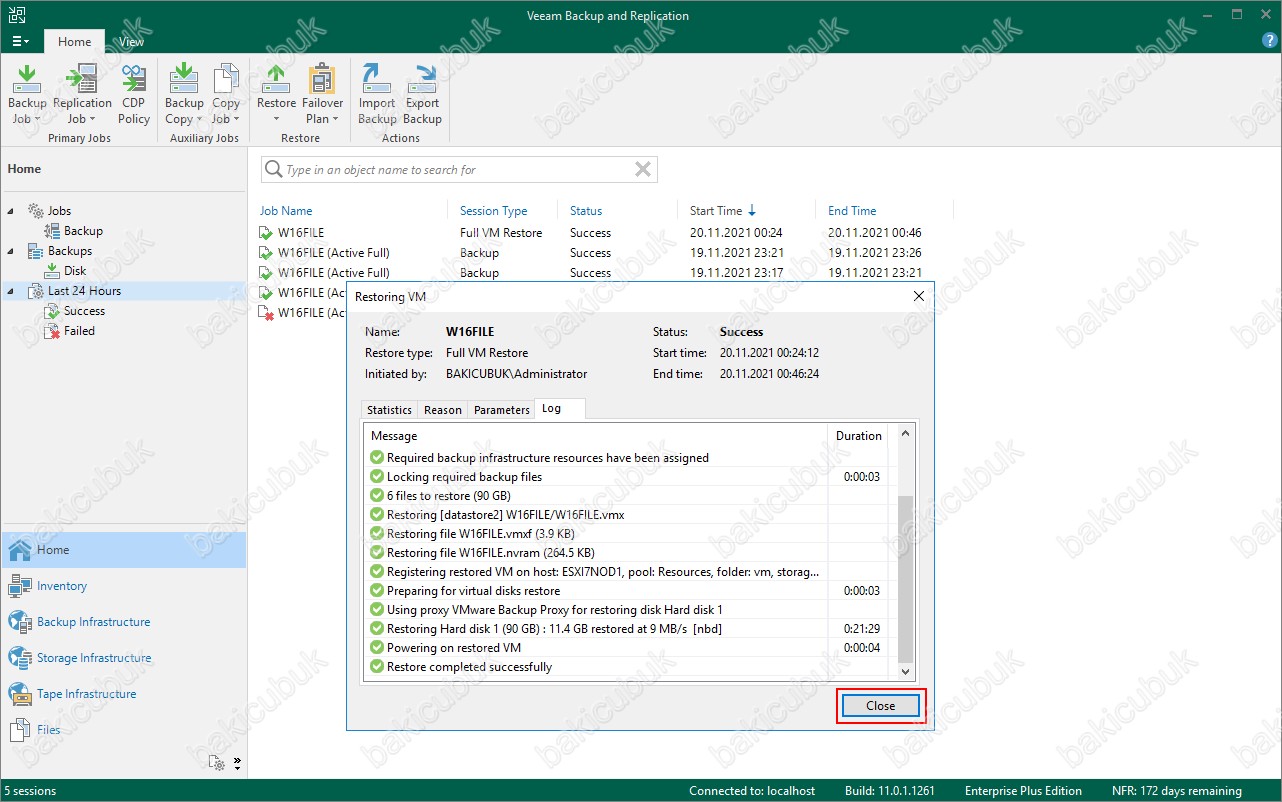This screenshot has height=802, width=1282.
Task: Open the help question mark icon
Action: tap(1270, 41)
